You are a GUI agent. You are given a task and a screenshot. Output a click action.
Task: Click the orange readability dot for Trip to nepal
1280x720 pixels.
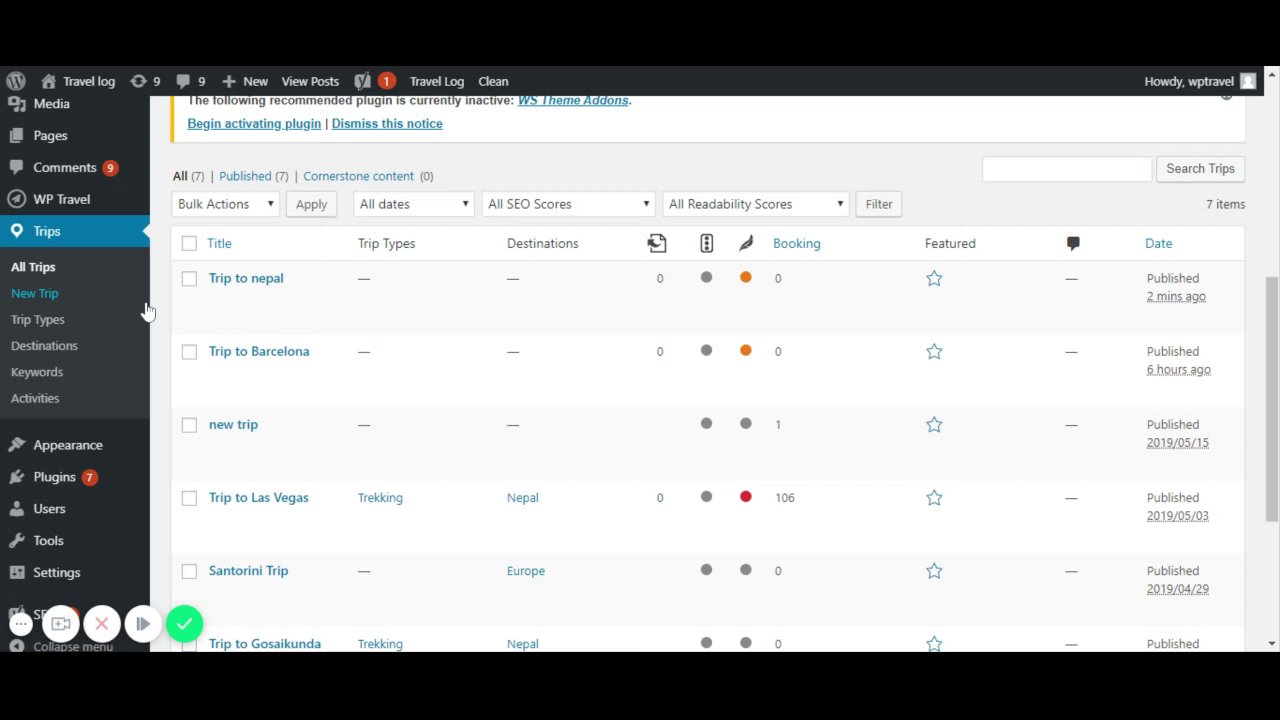[746, 278]
